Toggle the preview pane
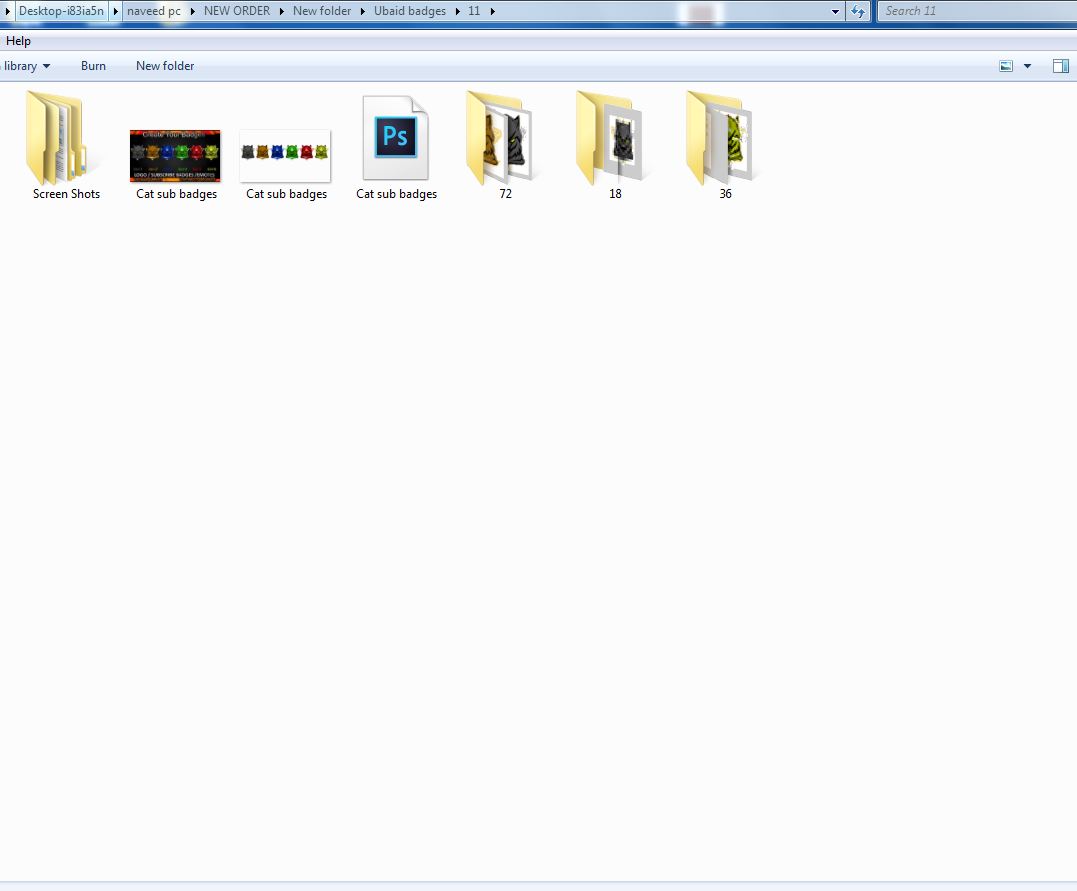The width and height of the screenshot is (1077, 891). (x=1061, y=66)
